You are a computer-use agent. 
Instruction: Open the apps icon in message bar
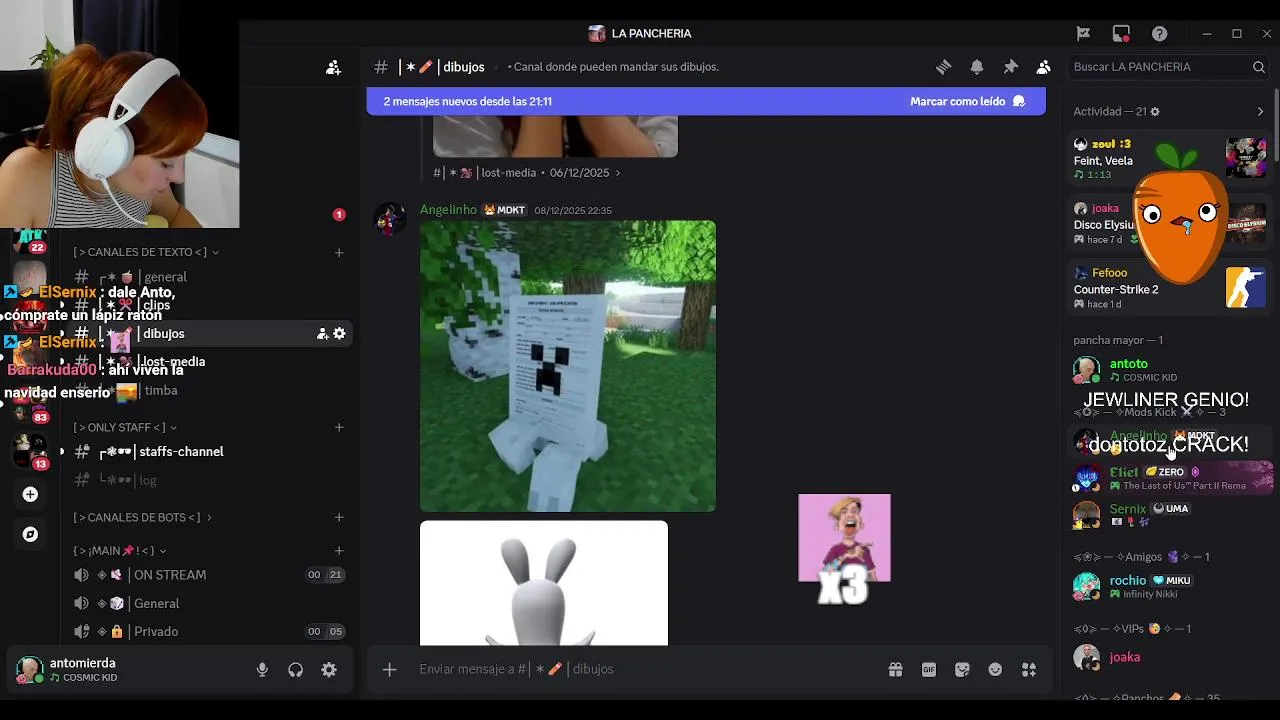coord(1029,669)
